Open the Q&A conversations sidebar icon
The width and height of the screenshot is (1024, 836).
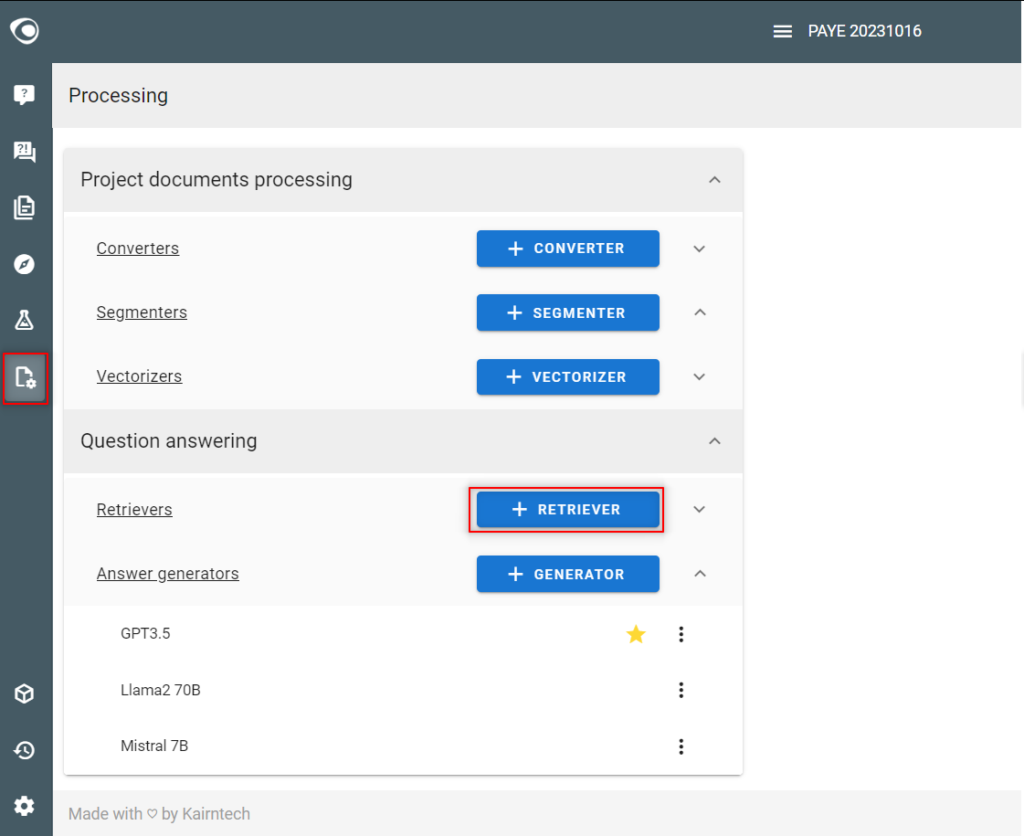click(x=25, y=152)
